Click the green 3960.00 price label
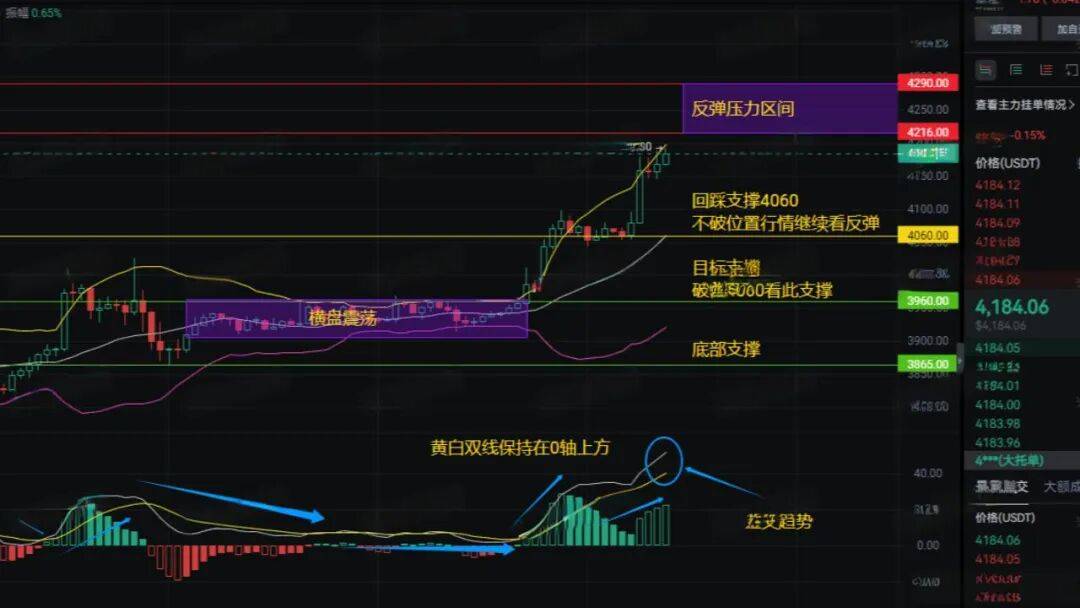Screen dimensions: 1080x608 [x=928, y=300]
